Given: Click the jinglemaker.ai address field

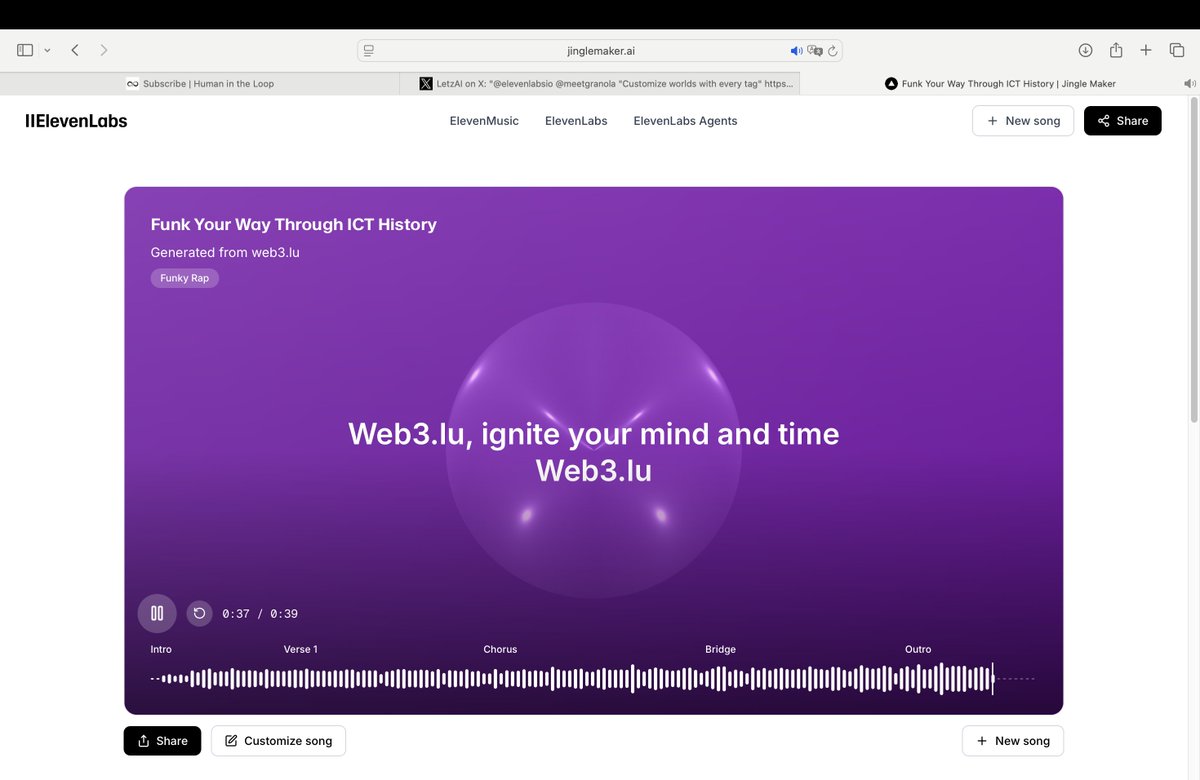Looking at the screenshot, I should (x=600, y=50).
